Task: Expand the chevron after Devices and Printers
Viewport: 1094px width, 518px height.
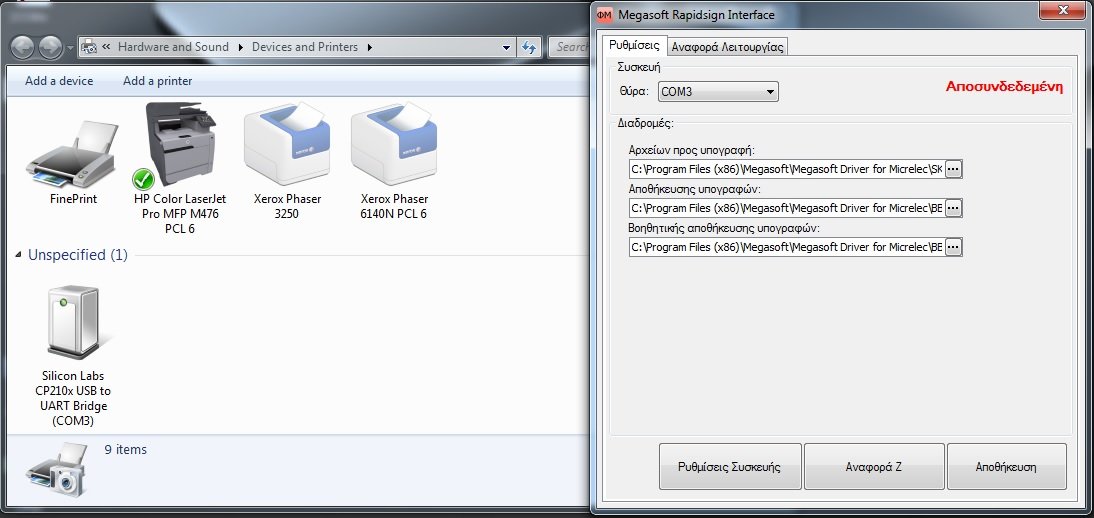Action: coord(370,47)
